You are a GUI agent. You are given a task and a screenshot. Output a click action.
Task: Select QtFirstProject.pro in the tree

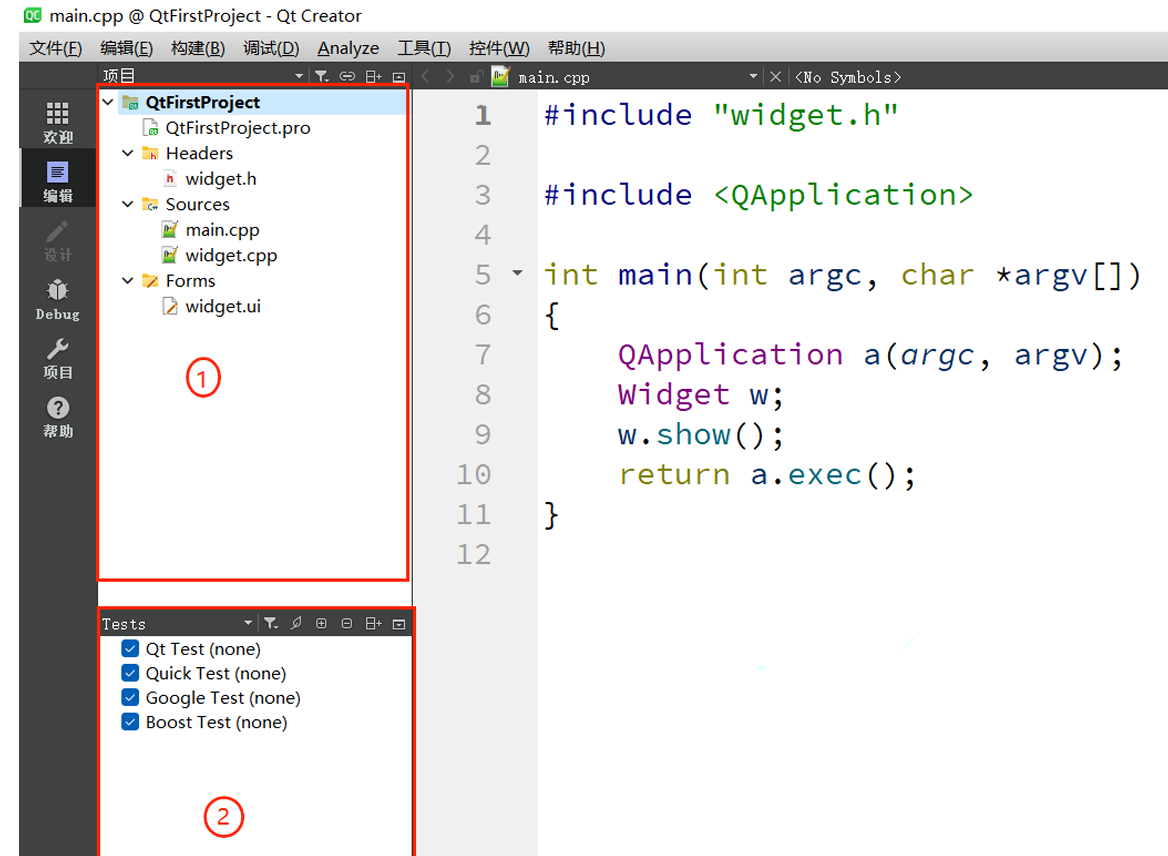point(238,128)
